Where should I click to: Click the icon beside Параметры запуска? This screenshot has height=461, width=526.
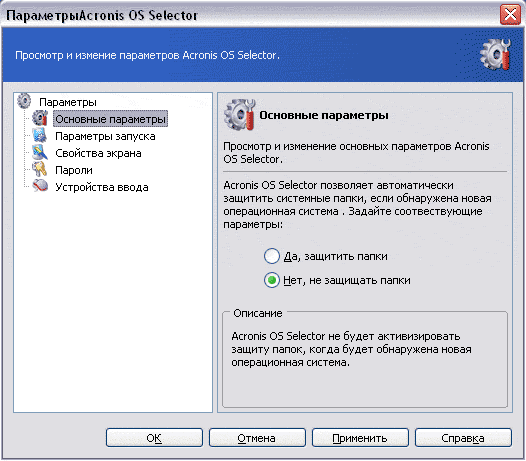click(x=40, y=136)
